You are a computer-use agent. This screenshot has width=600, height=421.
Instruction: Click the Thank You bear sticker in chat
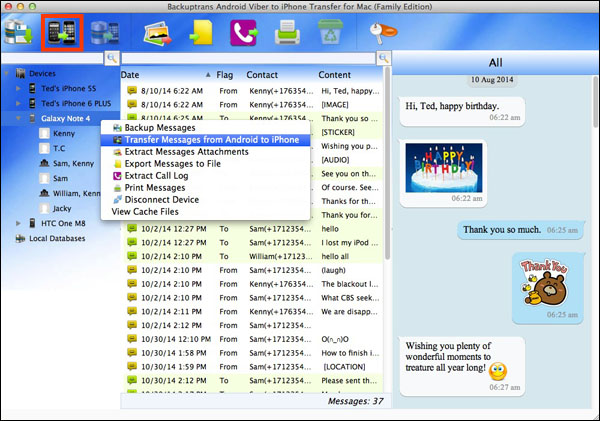(x=544, y=283)
